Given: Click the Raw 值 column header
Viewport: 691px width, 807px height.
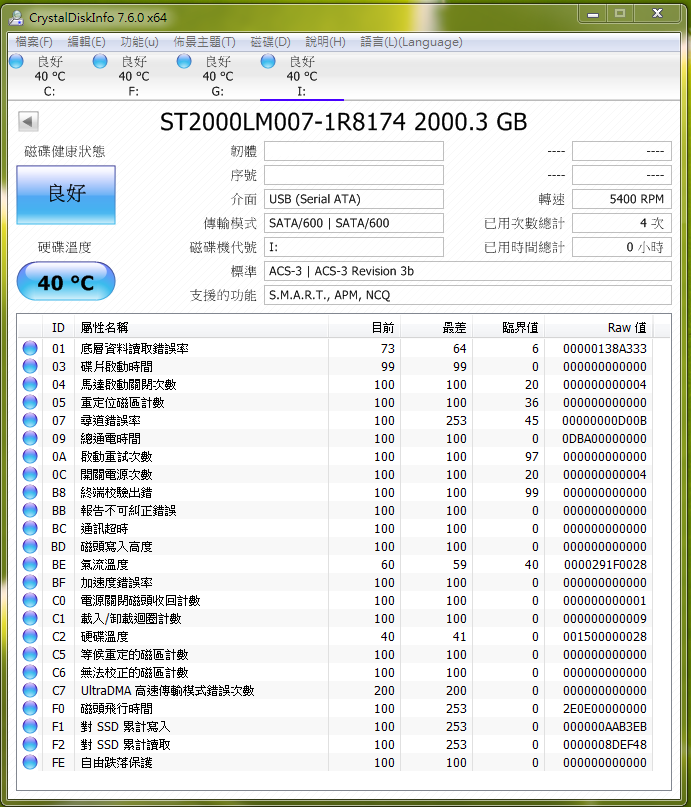Looking at the screenshot, I should click(x=599, y=327).
